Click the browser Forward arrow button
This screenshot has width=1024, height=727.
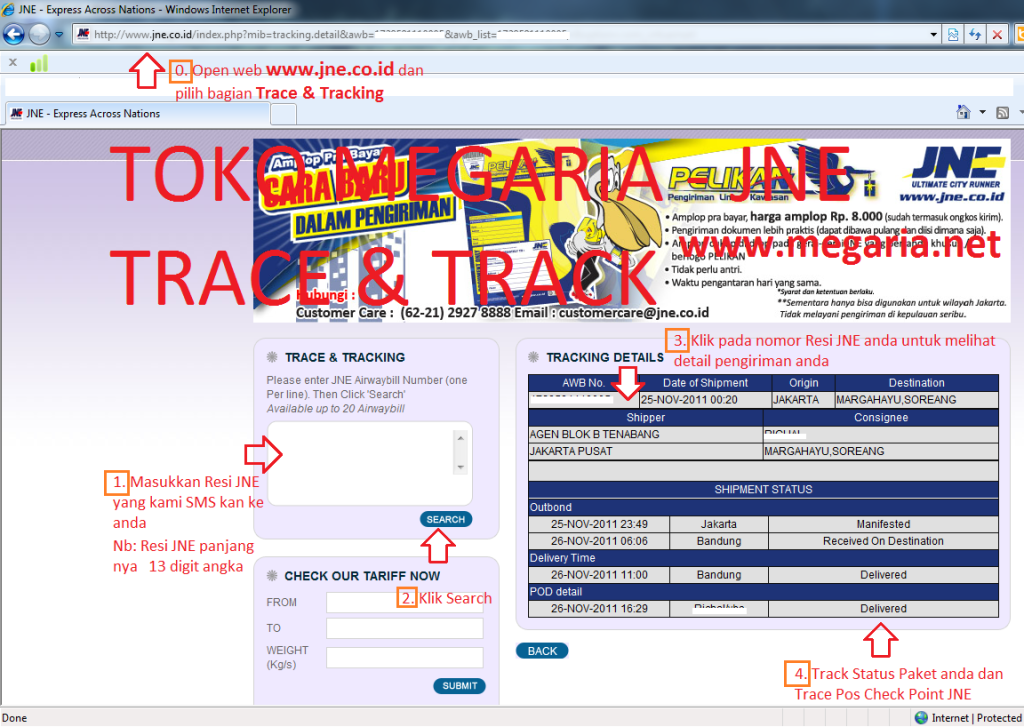click(39, 34)
